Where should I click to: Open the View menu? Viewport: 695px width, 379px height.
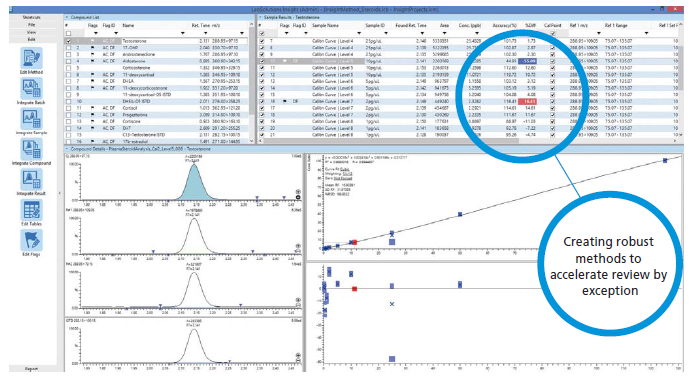tap(31, 32)
